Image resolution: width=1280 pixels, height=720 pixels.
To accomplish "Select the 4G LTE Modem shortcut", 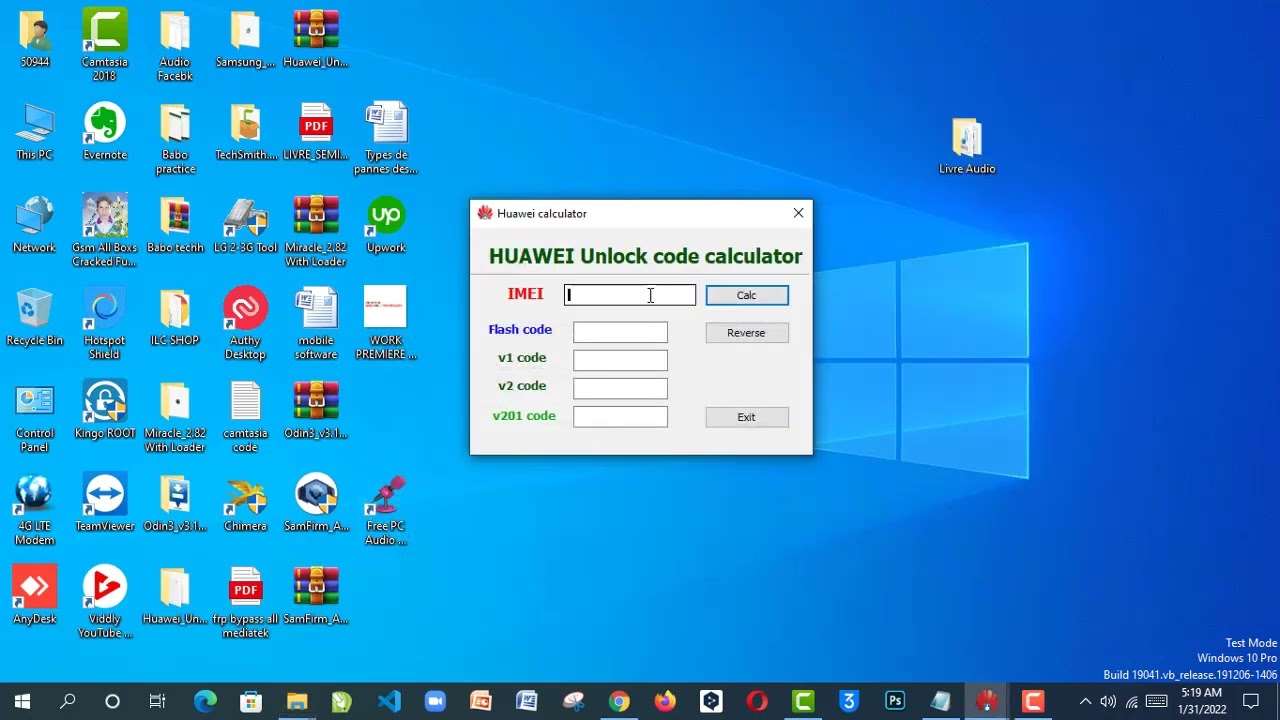I will (35, 510).
